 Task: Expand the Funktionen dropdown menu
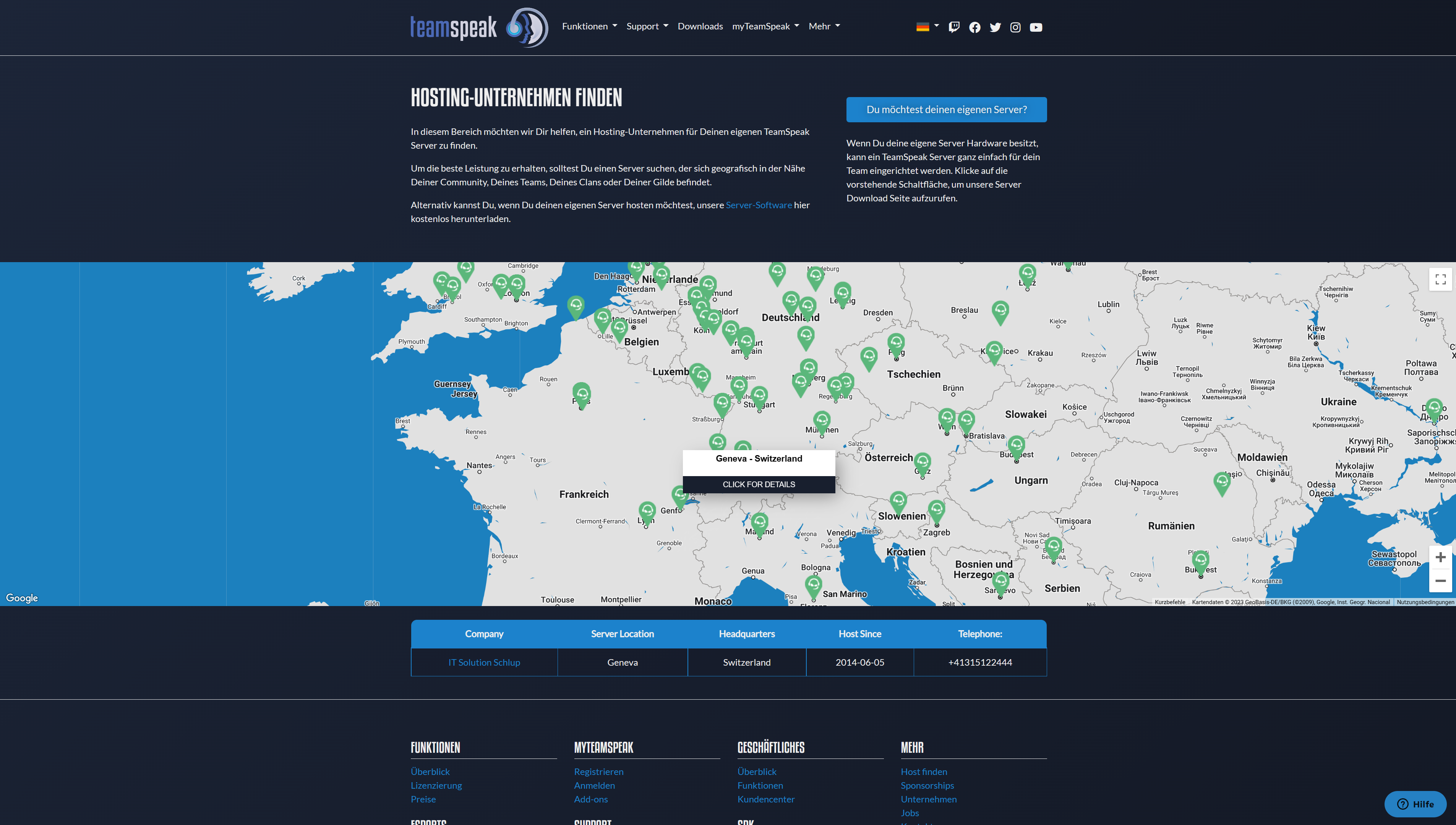pos(589,26)
